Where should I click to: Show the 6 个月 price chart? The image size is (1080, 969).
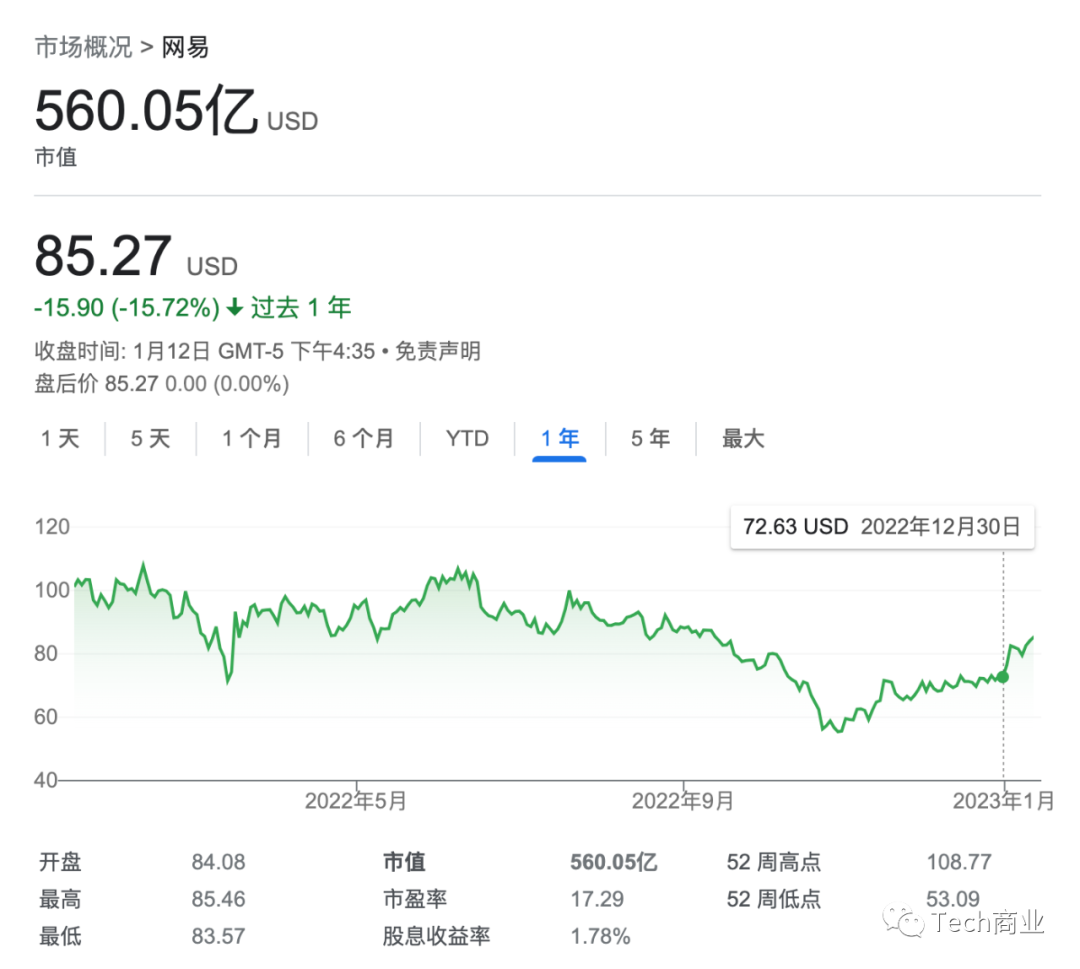click(363, 439)
